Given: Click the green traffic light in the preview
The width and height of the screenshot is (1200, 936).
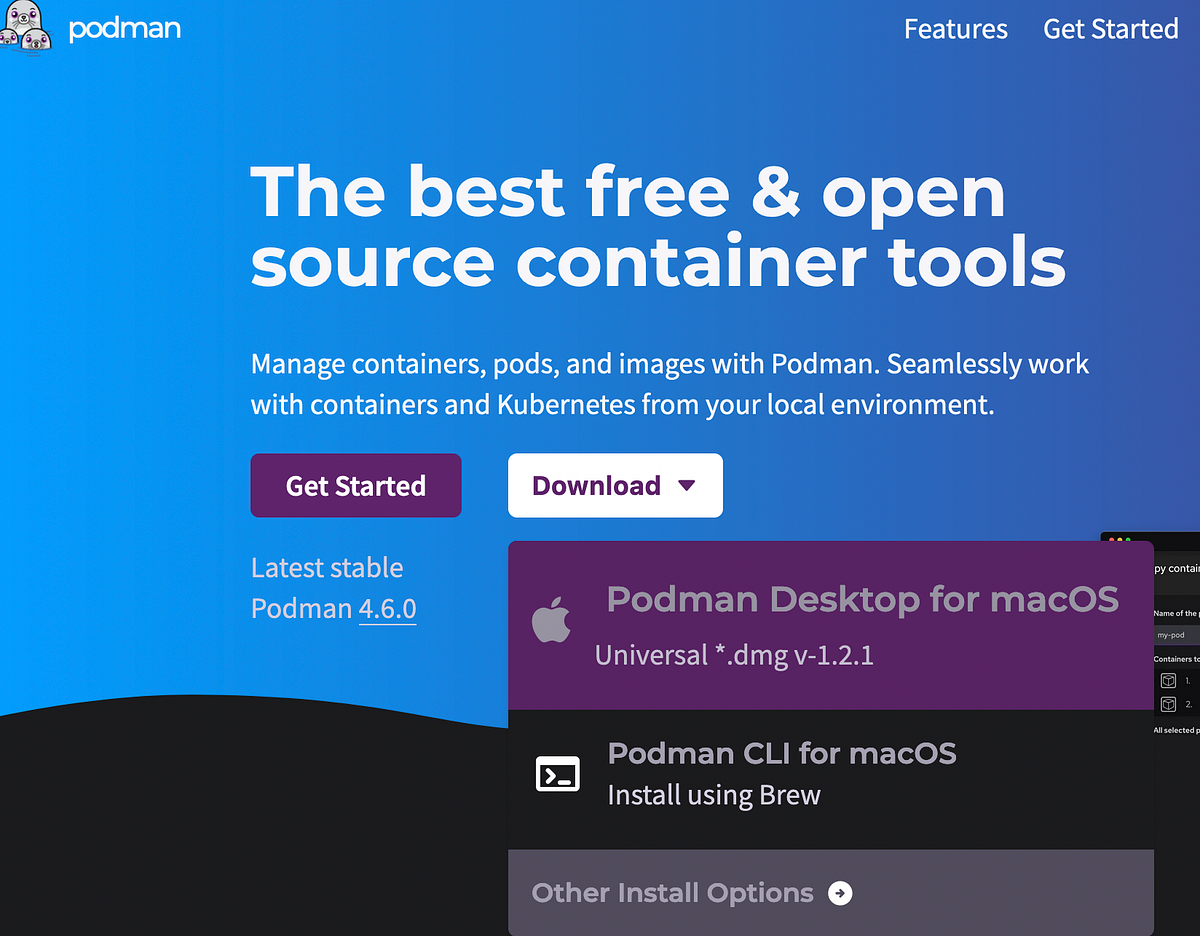Looking at the screenshot, I should coord(1128,539).
